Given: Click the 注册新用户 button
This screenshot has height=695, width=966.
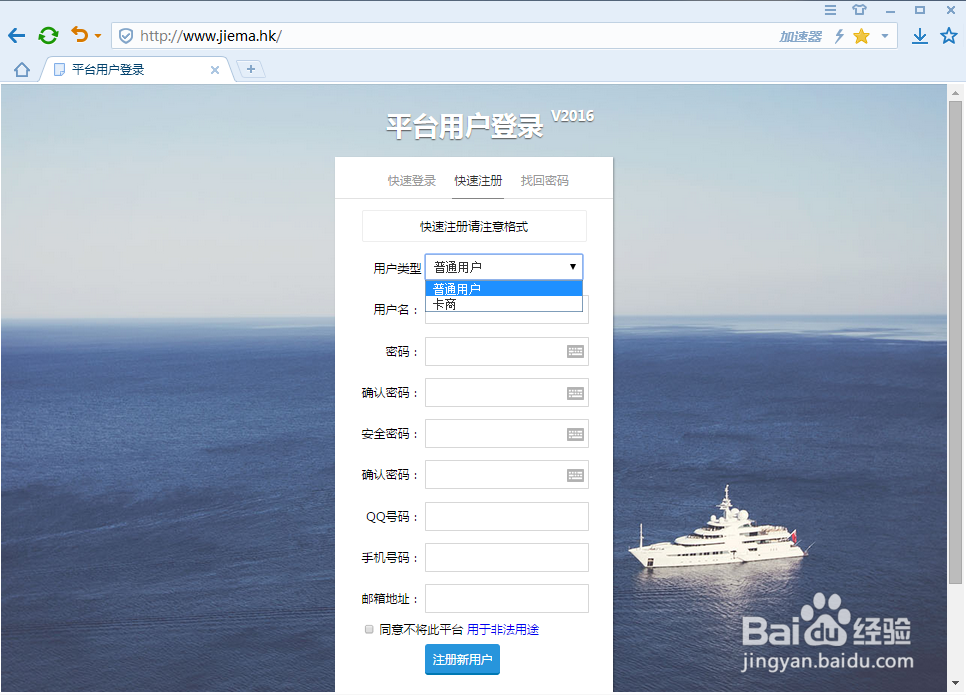Looking at the screenshot, I should point(462,659).
